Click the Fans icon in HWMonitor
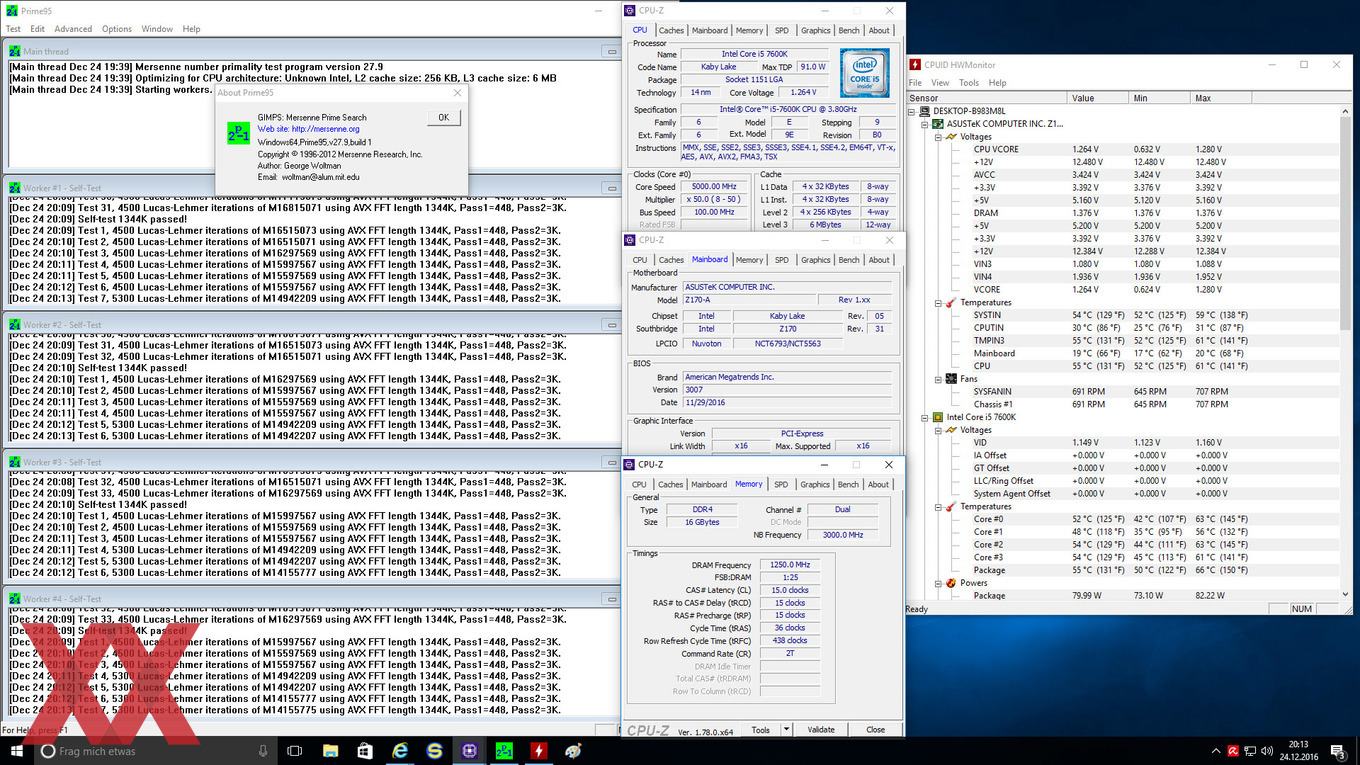The width and height of the screenshot is (1360, 765). click(x=951, y=379)
